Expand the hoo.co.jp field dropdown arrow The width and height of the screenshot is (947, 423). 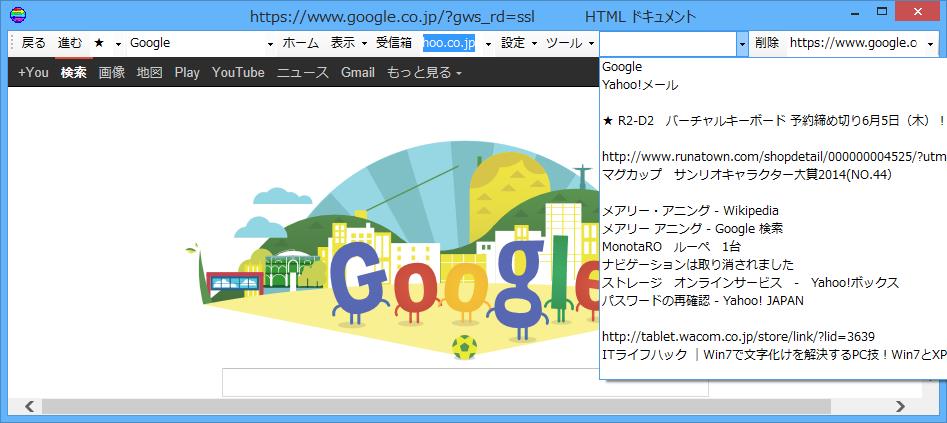point(488,44)
